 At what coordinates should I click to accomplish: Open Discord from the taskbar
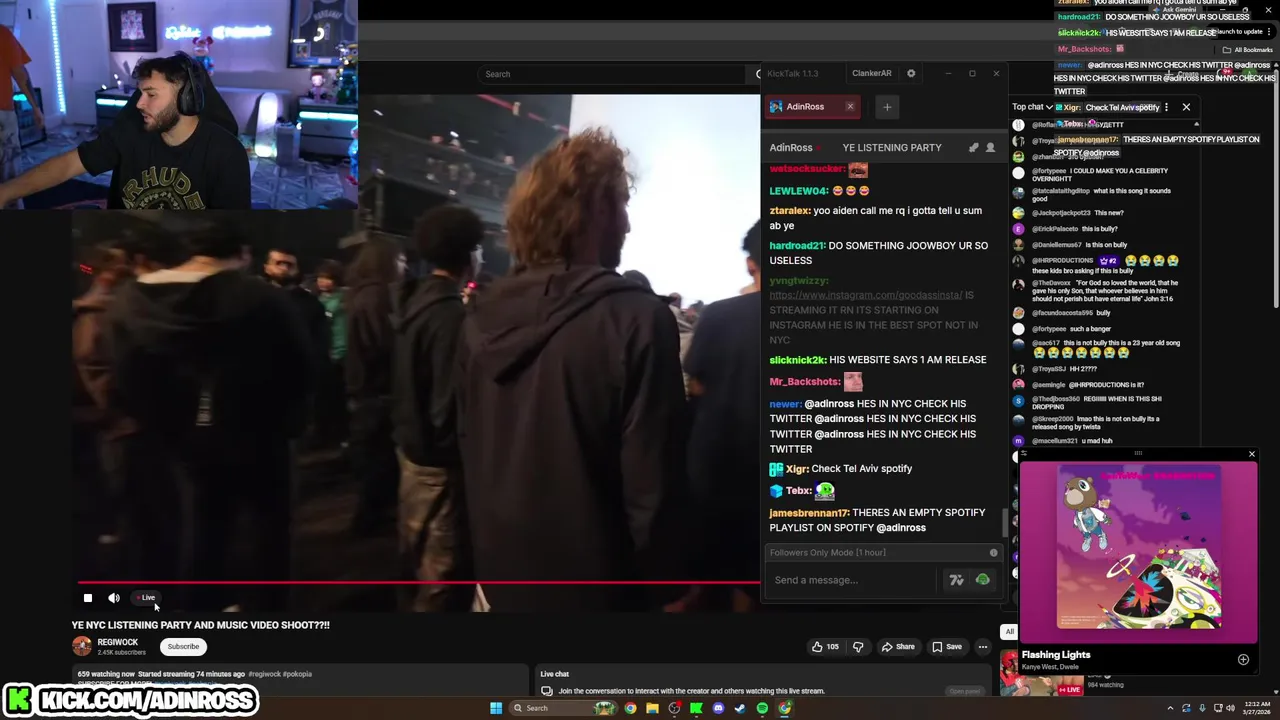(718, 708)
